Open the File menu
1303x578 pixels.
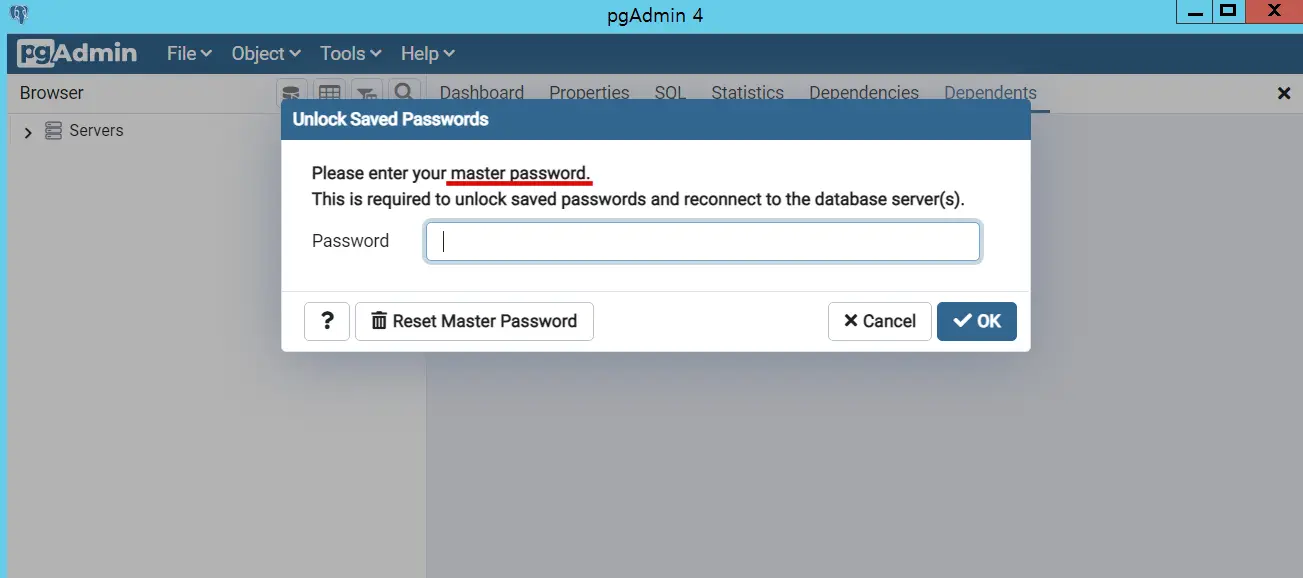pyautogui.click(x=187, y=53)
